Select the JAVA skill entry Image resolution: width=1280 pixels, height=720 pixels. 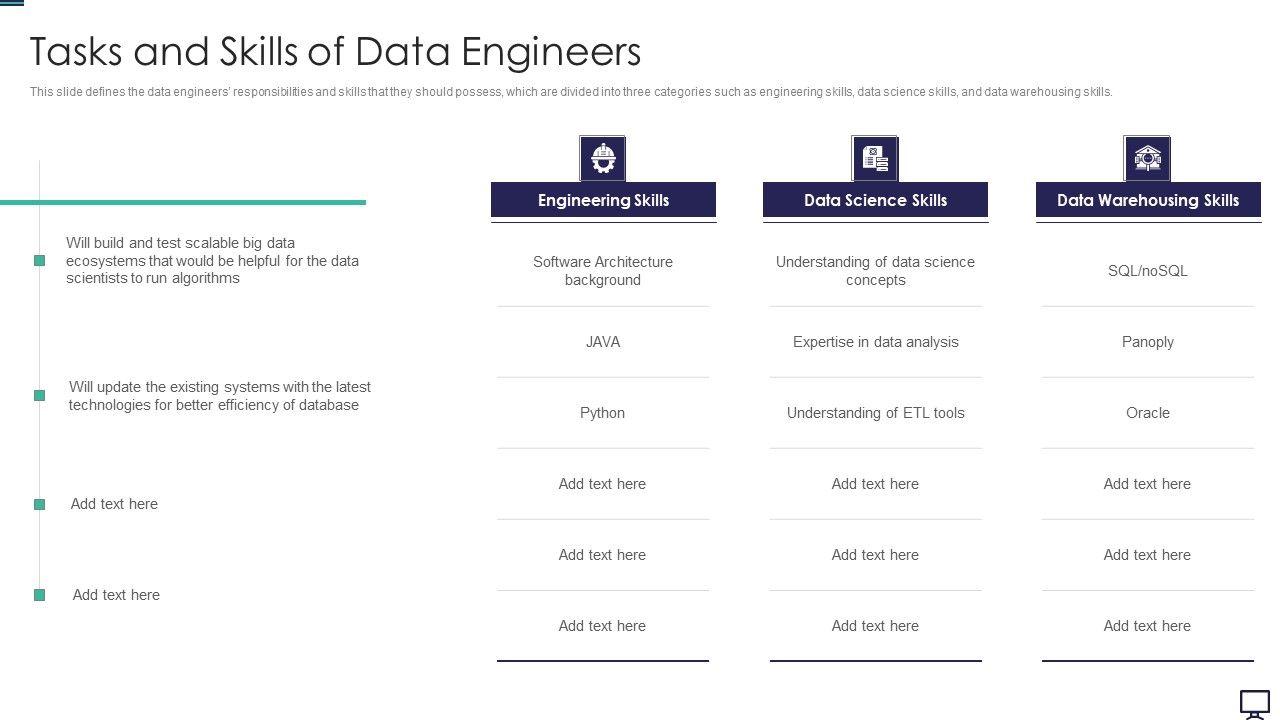[x=603, y=342]
